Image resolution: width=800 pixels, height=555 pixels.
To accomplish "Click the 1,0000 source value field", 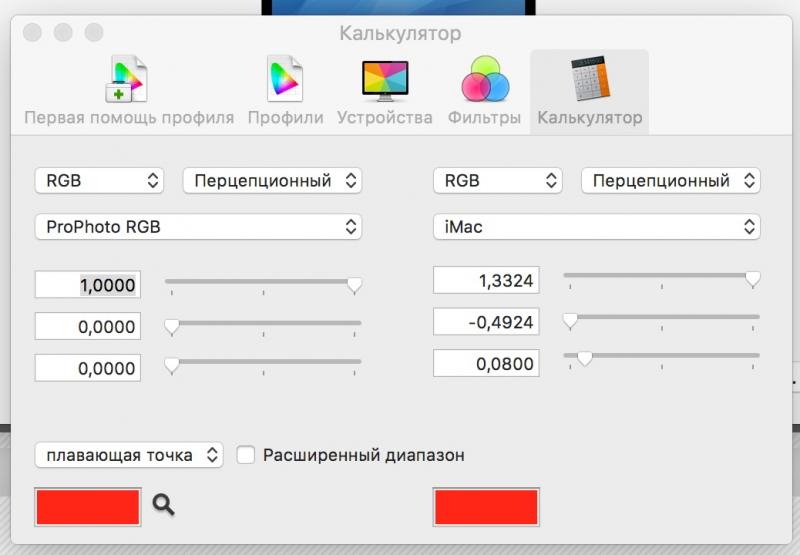I will [x=88, y=285].
